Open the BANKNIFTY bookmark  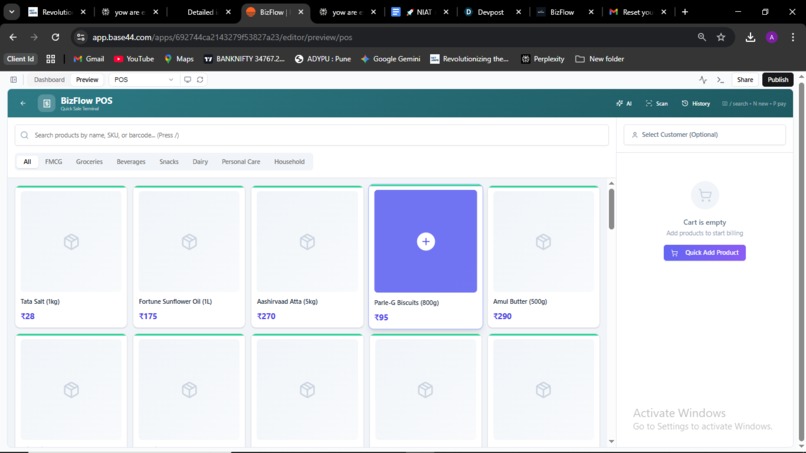coord(244,59)
